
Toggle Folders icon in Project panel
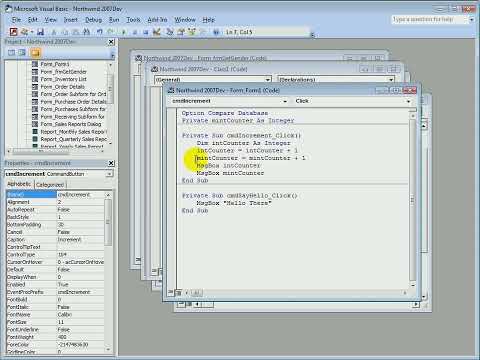pos(35,53)
